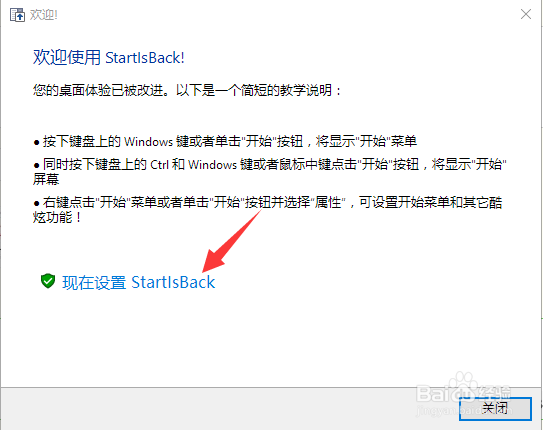The width and height of the screenshot is (543, 430).
Task: Click the Baidu 经验 watermark logo
Action: 464,393
